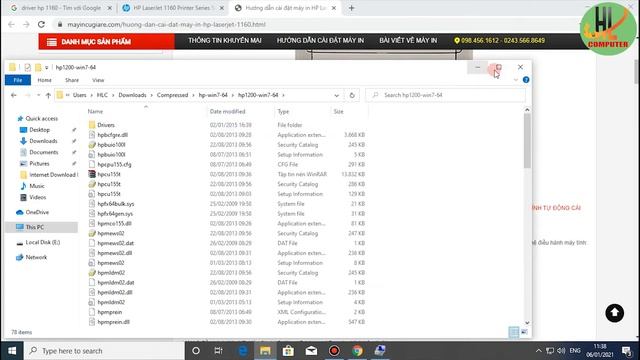
Task: Go back in the Chrome browser
Action: pyautogui.click(x=11, y=24)
